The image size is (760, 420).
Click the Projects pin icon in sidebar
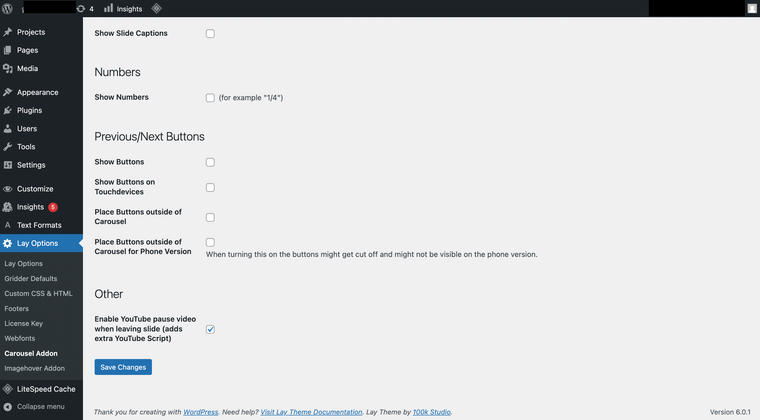pos(8,32)
